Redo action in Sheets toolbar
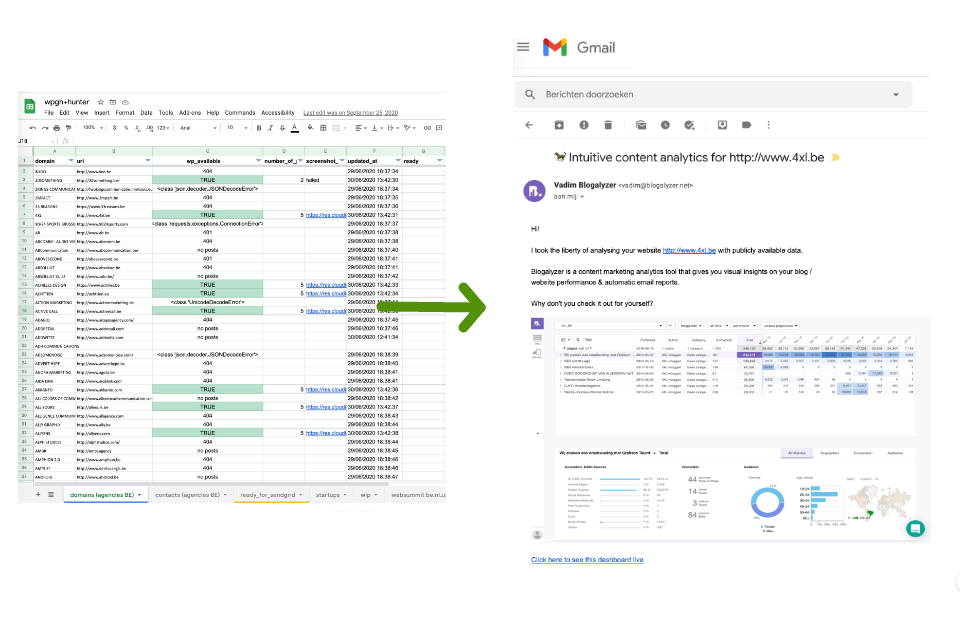 tap(45, 128)
